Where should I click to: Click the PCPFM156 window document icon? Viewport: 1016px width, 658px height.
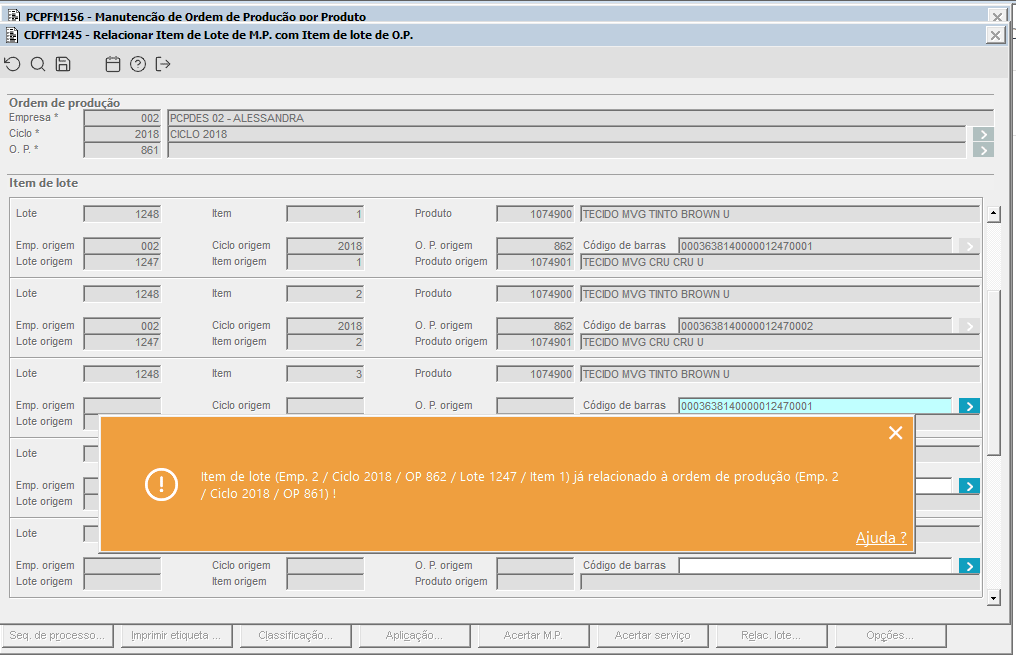coord(14,15)
